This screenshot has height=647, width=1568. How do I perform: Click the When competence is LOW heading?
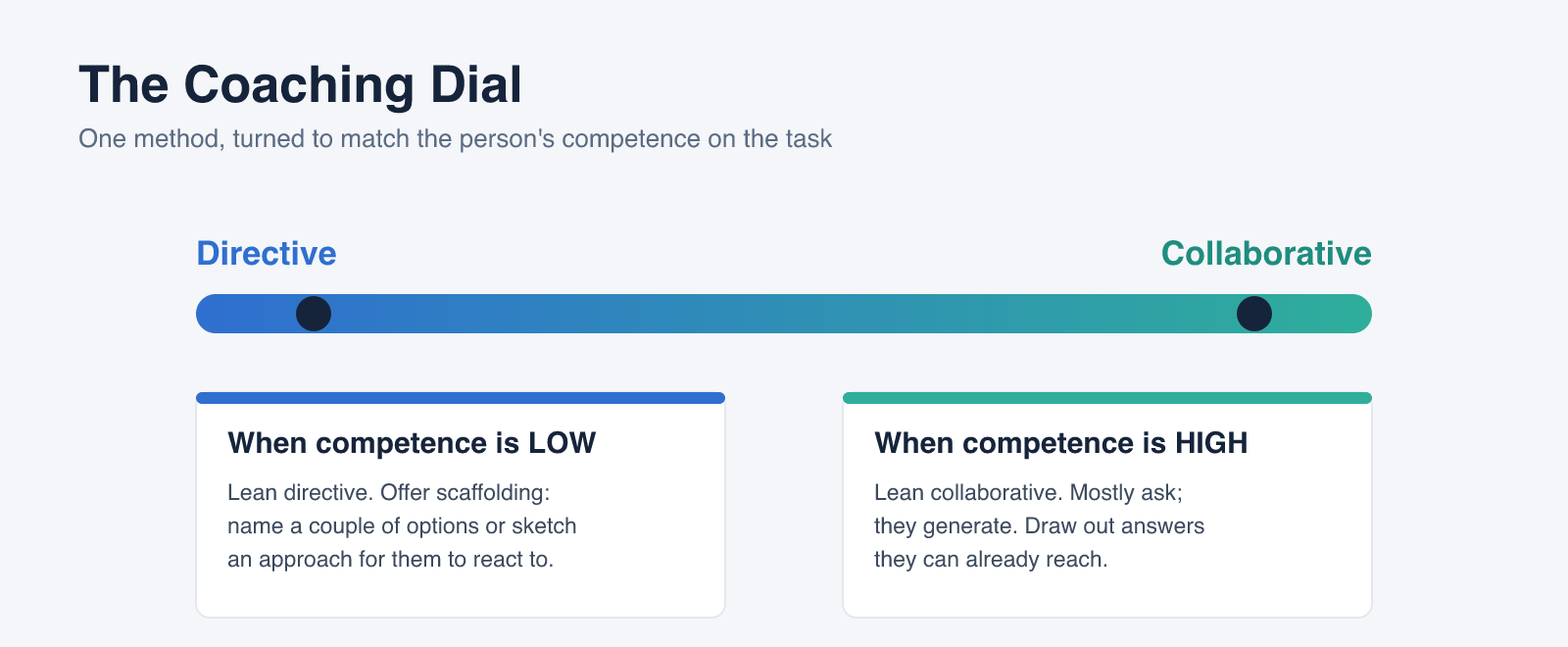pos(412,443)
